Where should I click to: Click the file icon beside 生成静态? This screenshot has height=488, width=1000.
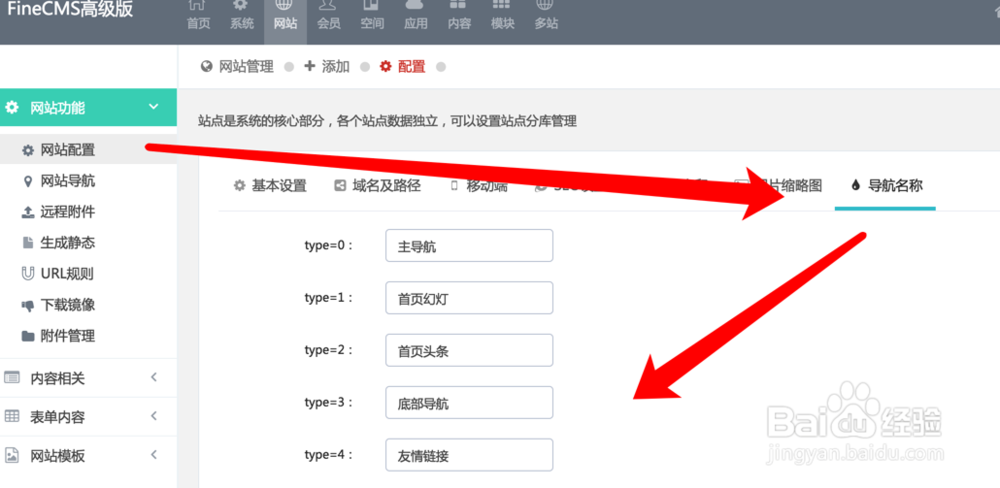point(27,243)
